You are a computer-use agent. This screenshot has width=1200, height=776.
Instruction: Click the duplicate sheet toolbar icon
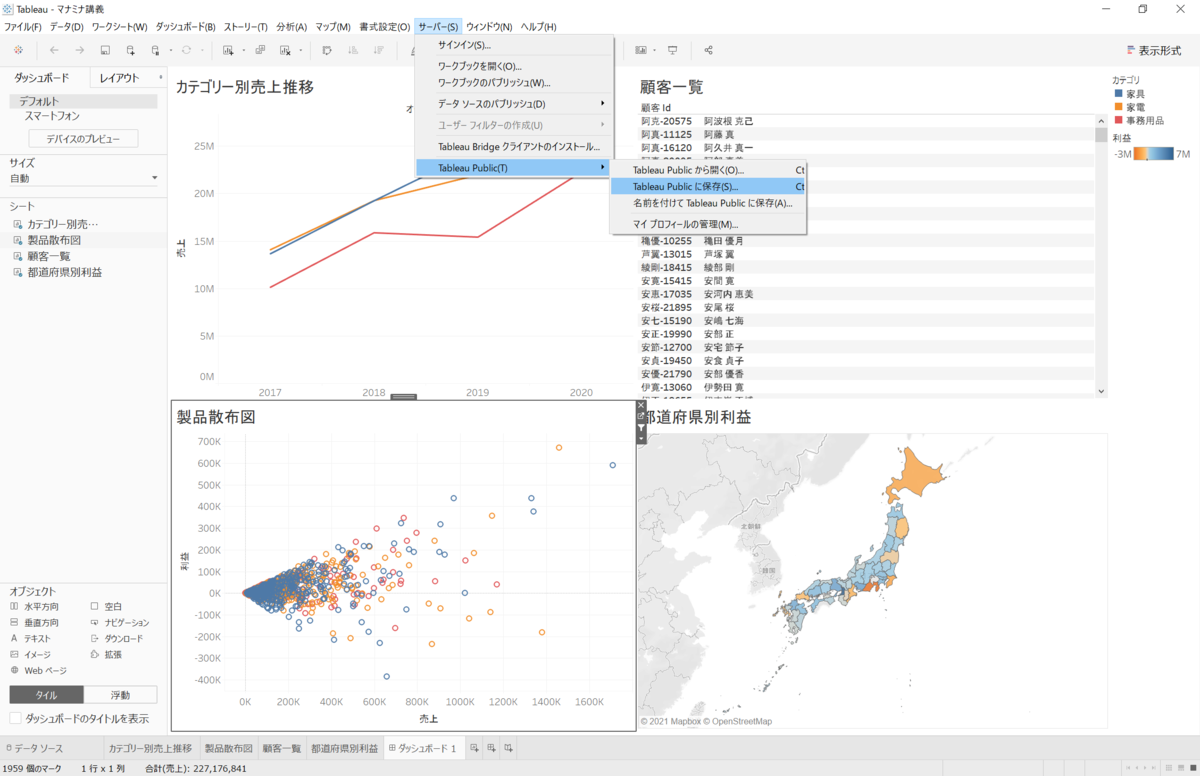tap(260, 50)
